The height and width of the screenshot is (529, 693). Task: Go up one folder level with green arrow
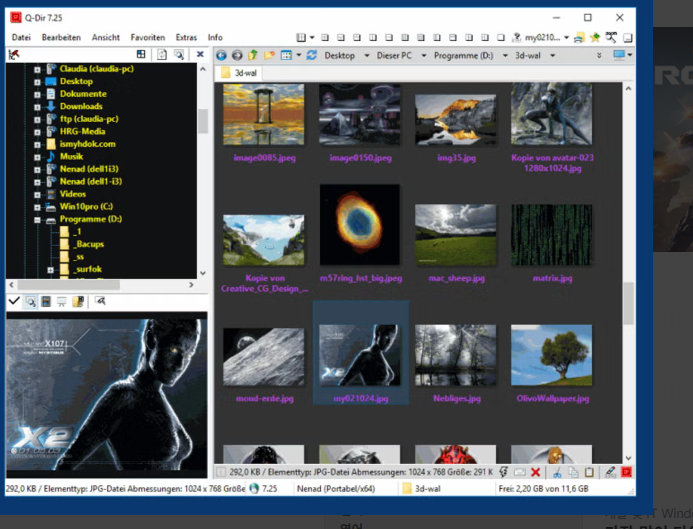(x=253, y=55)
